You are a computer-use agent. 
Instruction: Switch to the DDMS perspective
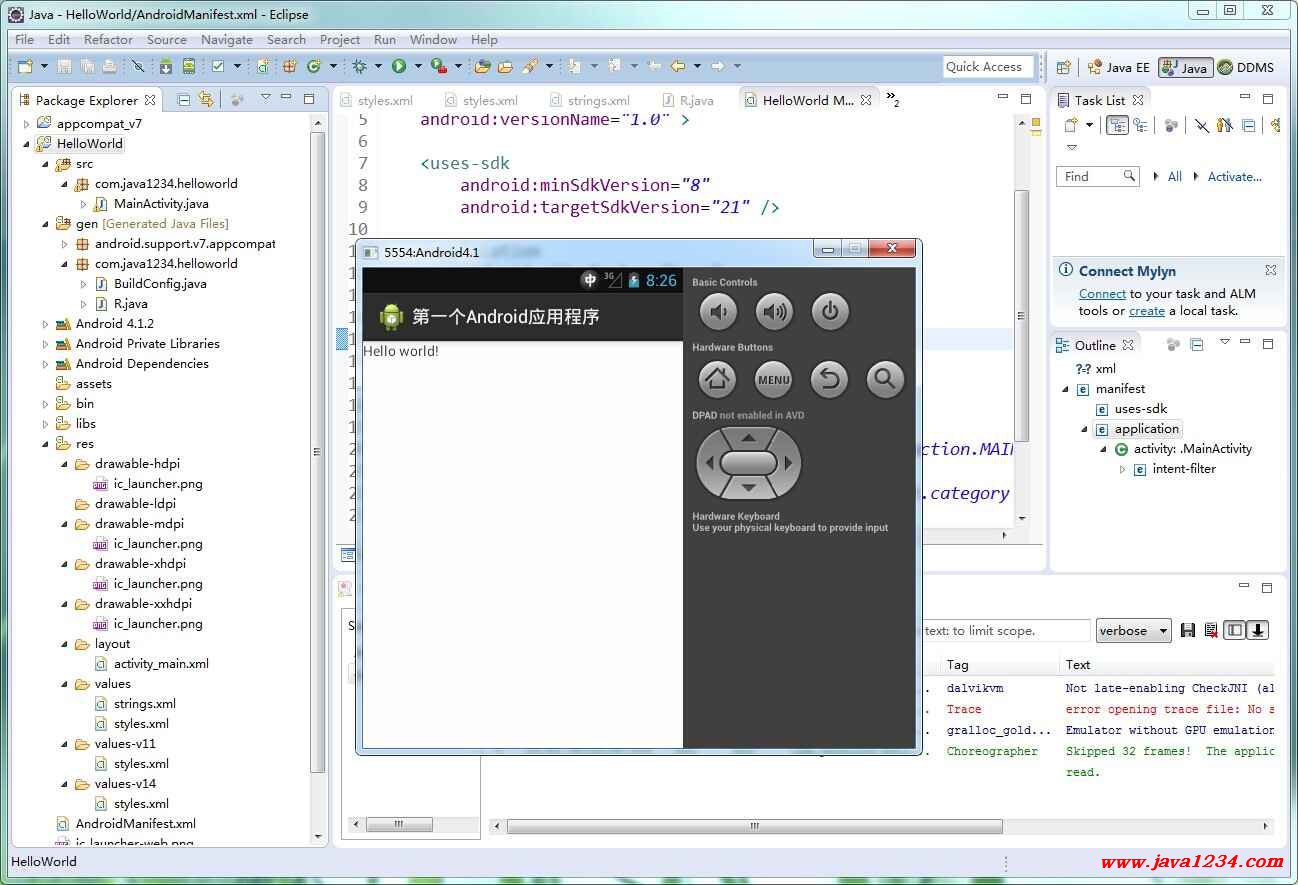coord(1246,67)
